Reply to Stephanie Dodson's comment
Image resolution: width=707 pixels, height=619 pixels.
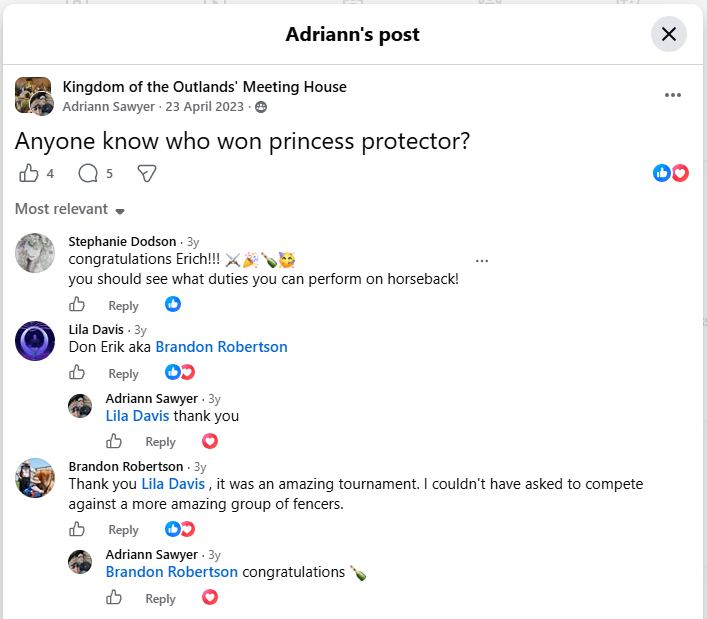click(123, 306)
